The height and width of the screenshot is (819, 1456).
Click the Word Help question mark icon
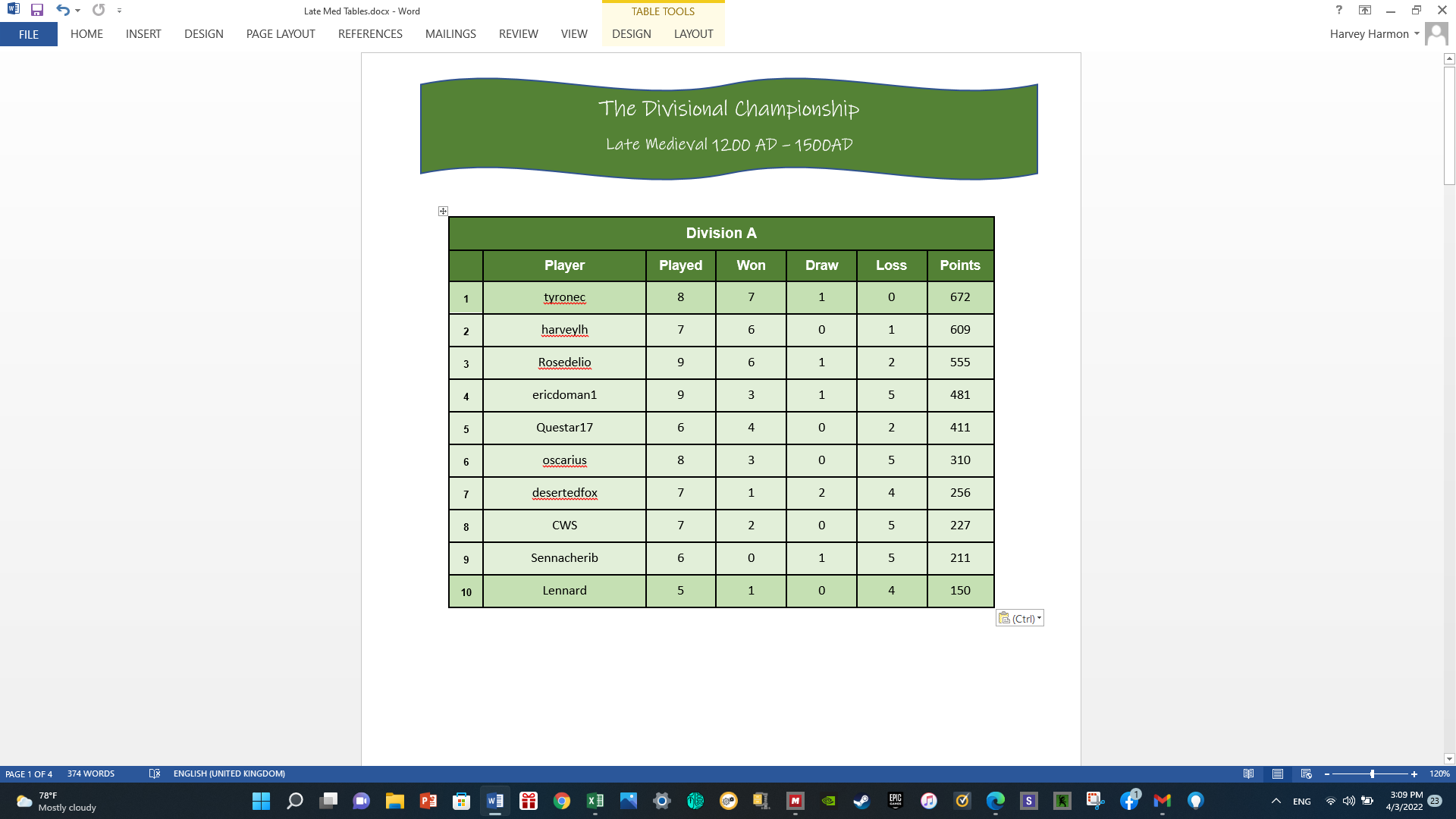1339,10
